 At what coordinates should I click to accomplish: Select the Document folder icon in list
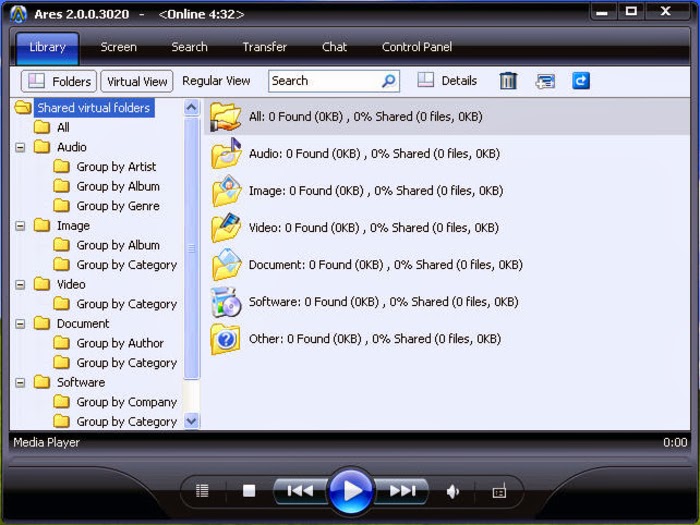click(226, 265)
